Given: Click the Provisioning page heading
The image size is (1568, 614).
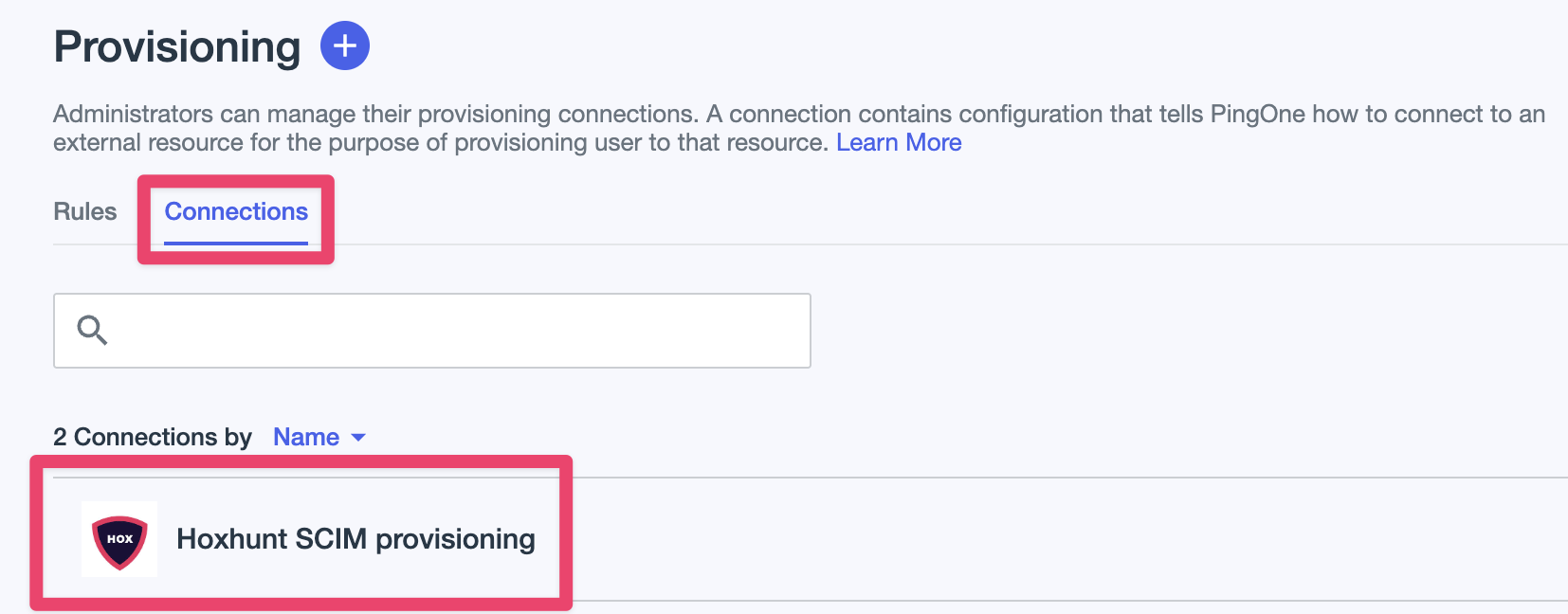Looking at the screenshot, I should [176, 46].
